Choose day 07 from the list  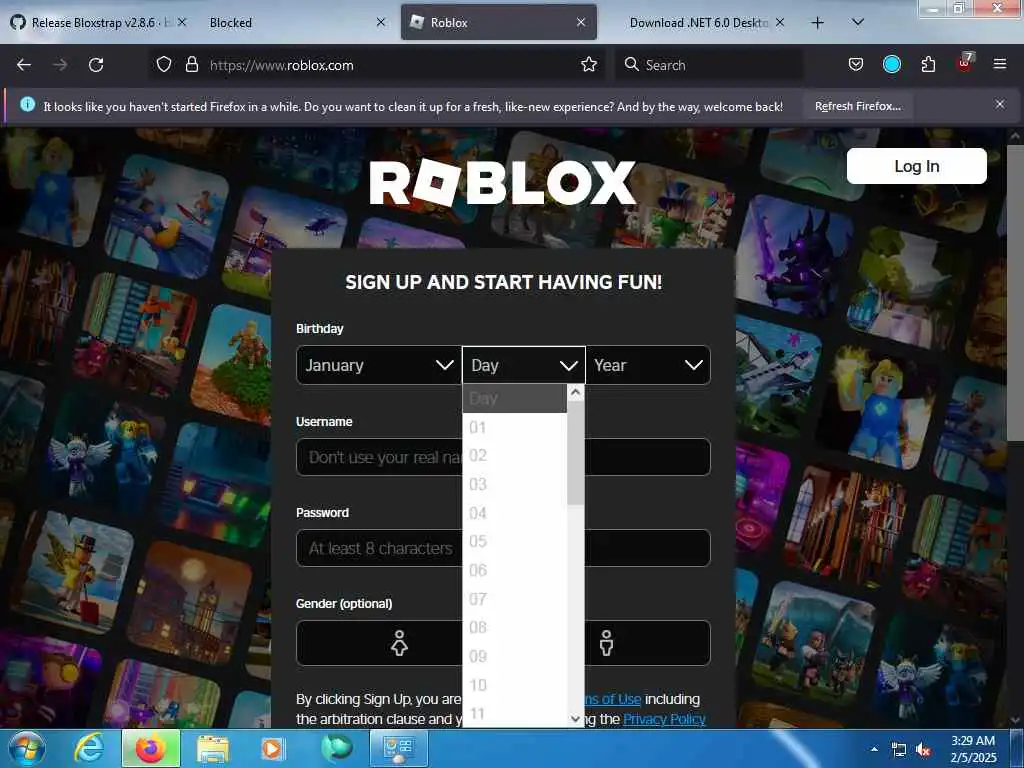click(514, 599)
